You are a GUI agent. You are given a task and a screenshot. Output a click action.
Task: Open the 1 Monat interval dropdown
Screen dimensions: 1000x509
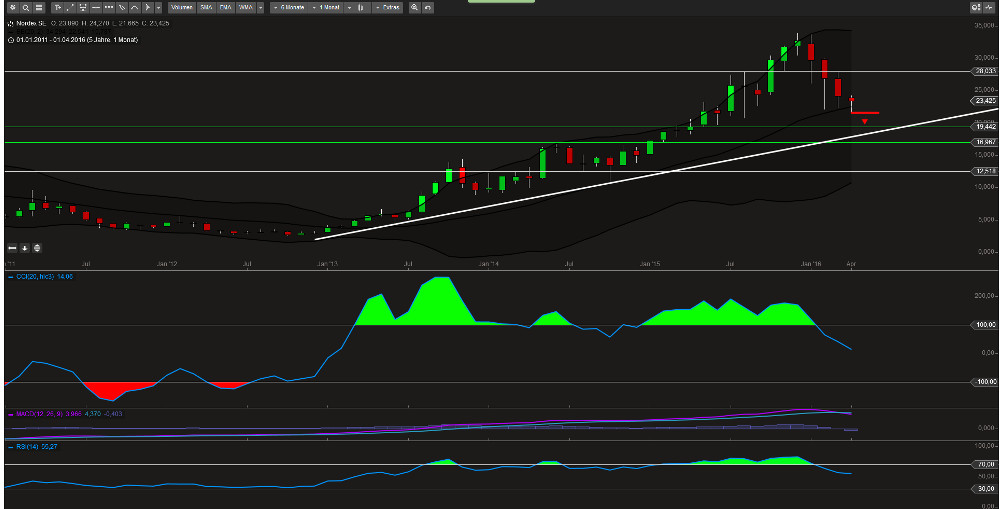pos(328,8)
